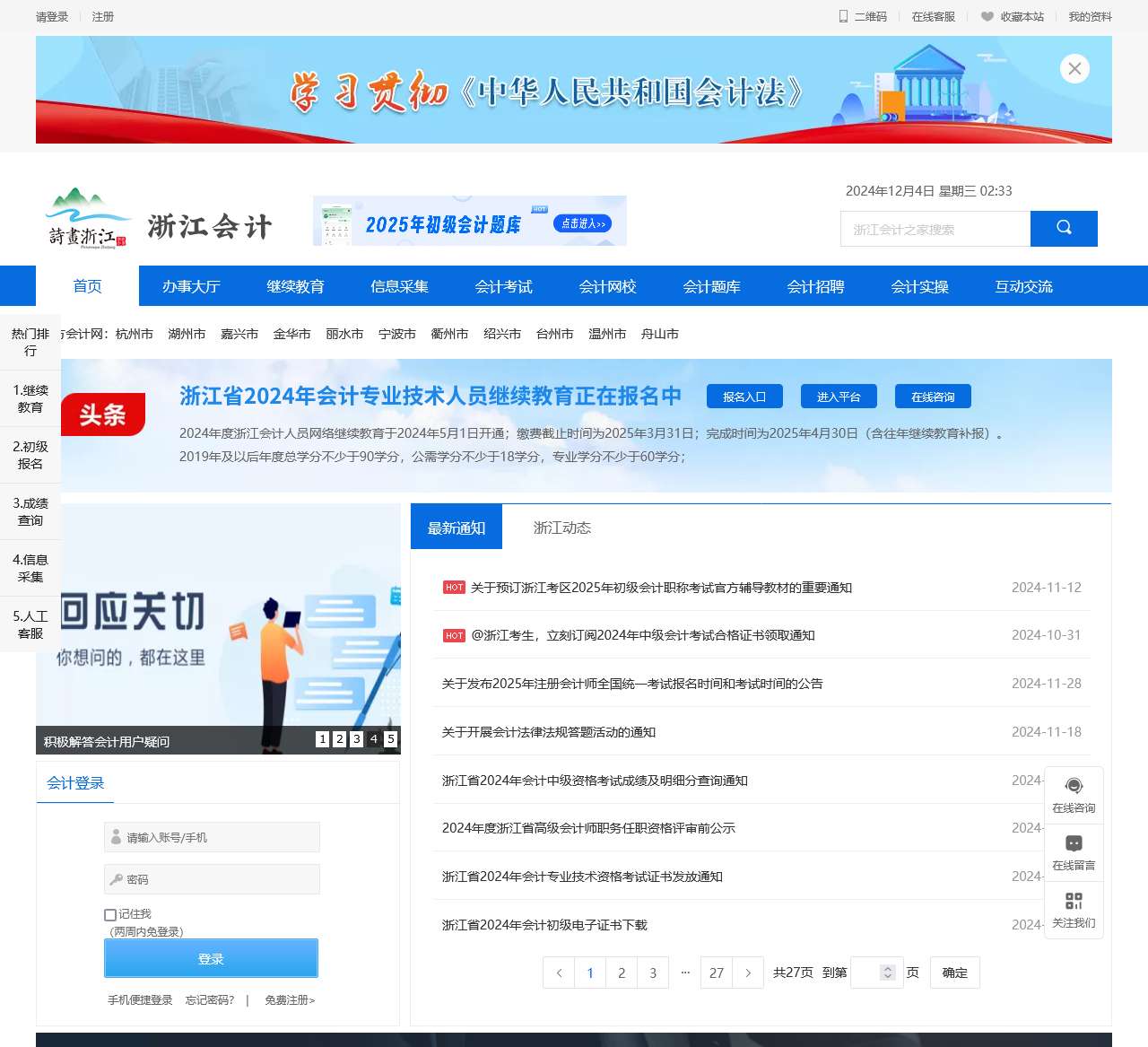
Task: Expand the pagination ellipsis
Action: (x=685, y=973)
